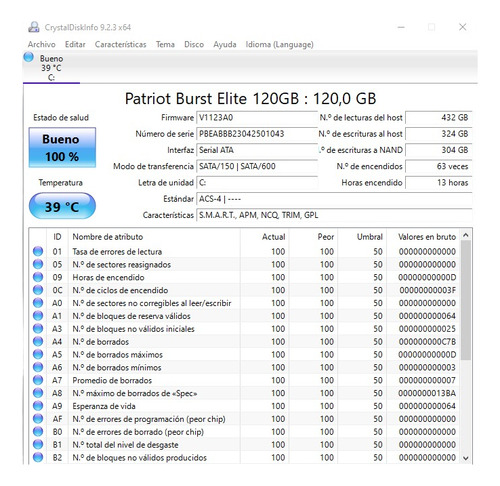Open the Idioma (Language) menu
This screenshot has width=500, height=486.
[279, 44]
